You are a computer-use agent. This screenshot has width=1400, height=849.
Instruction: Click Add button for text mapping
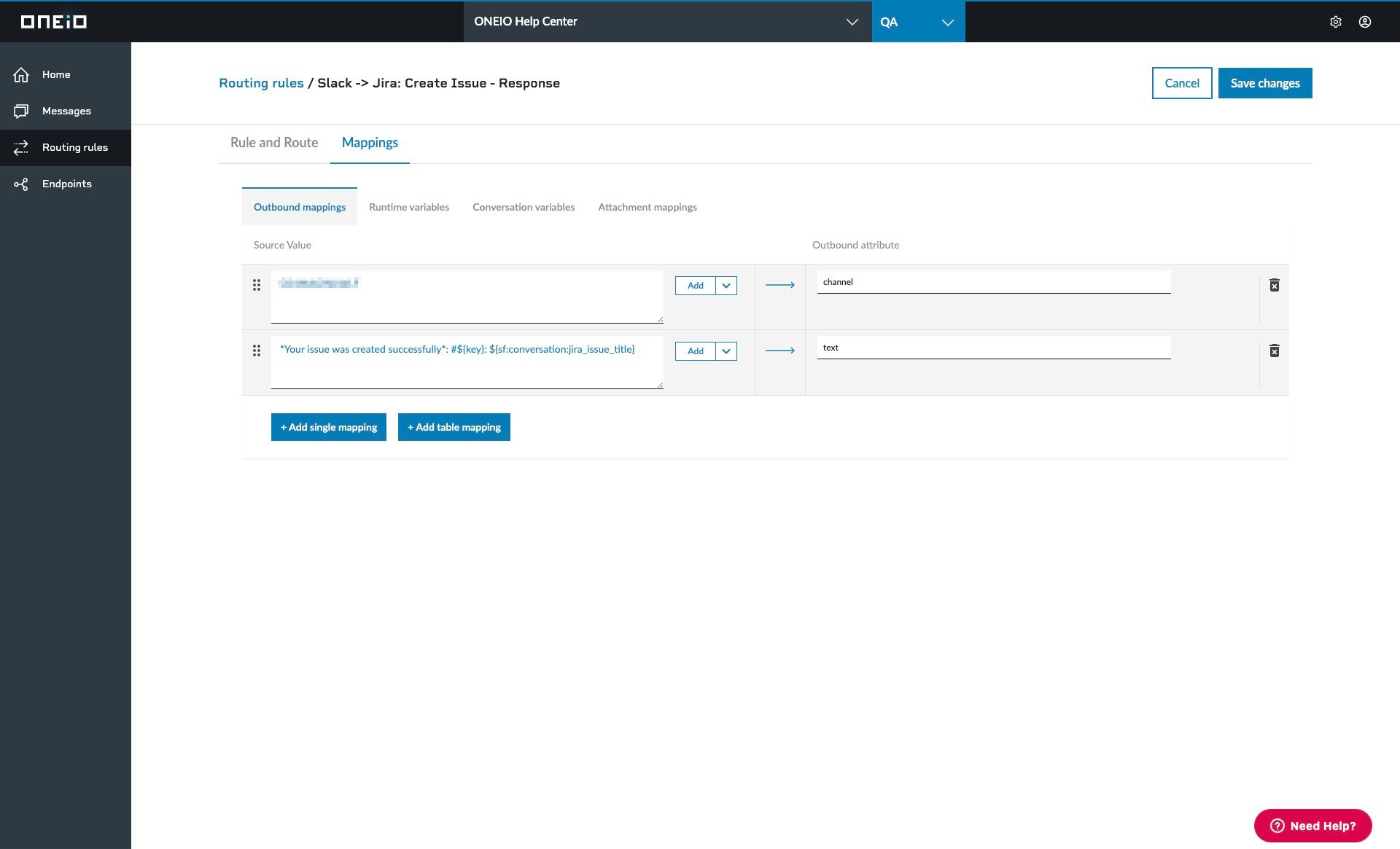coord(696,351)
